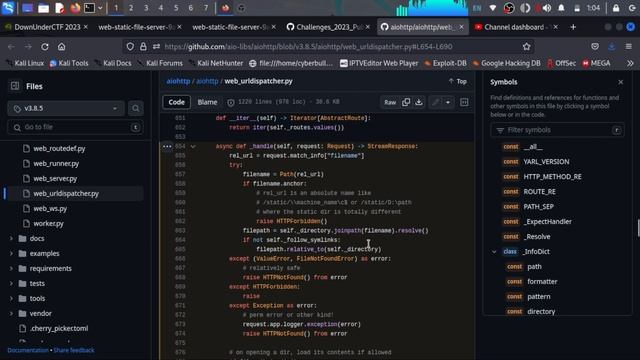Open aiohttp repository breadcrumb link

pyautogui.click(x=178, y=81)
